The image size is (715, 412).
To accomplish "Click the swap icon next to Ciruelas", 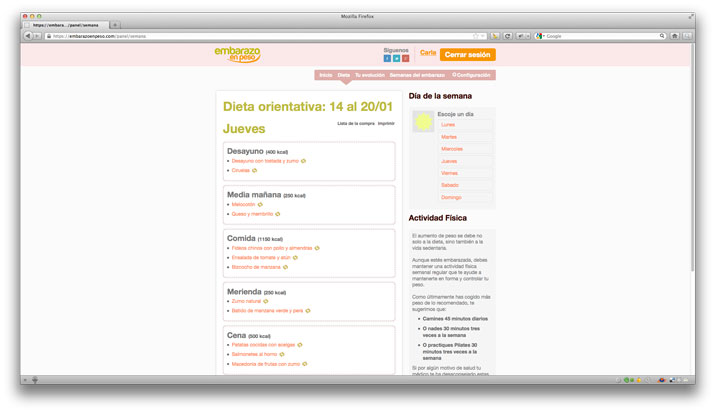I will [x=254, y=170].
